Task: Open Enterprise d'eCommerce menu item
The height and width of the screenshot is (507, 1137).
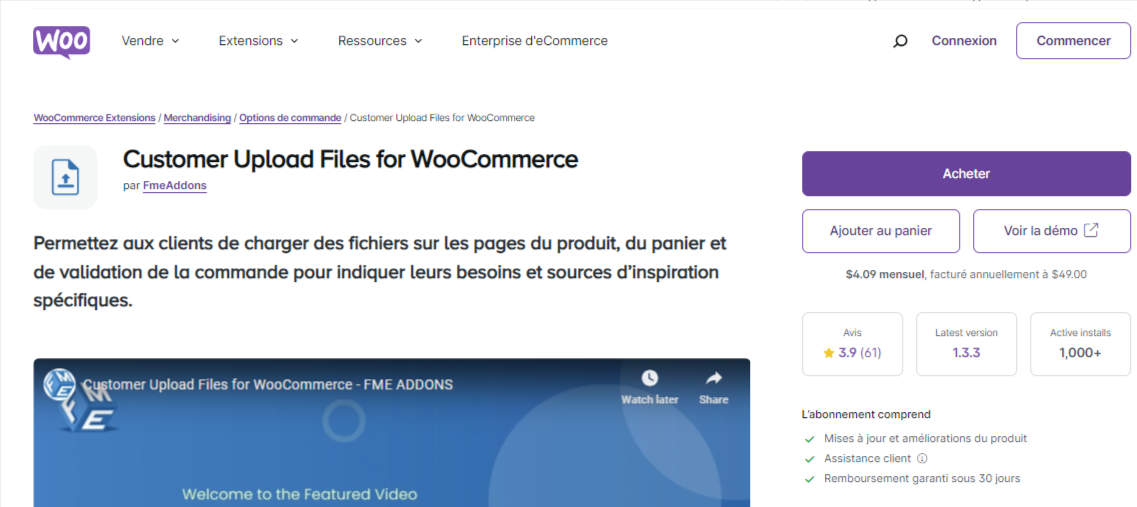Action: 534,41
